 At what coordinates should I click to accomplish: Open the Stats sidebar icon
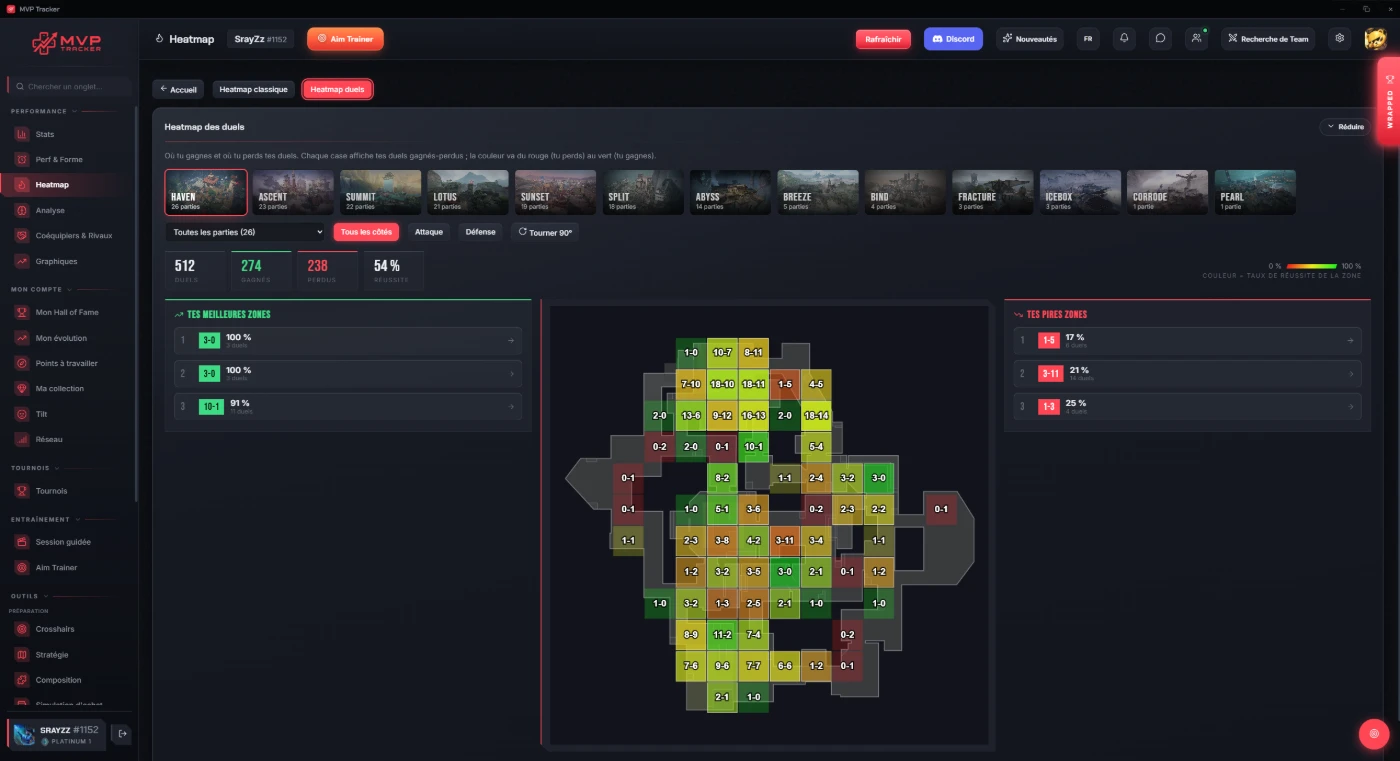pyautogui.click(x=21, y=134)
